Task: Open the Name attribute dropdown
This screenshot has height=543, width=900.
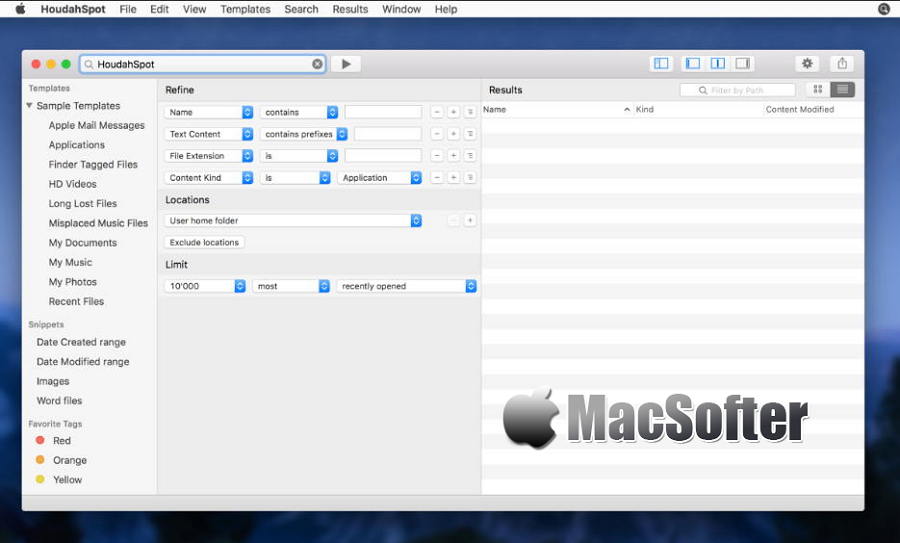Action: pyautogui.click(x=209, y=112)
